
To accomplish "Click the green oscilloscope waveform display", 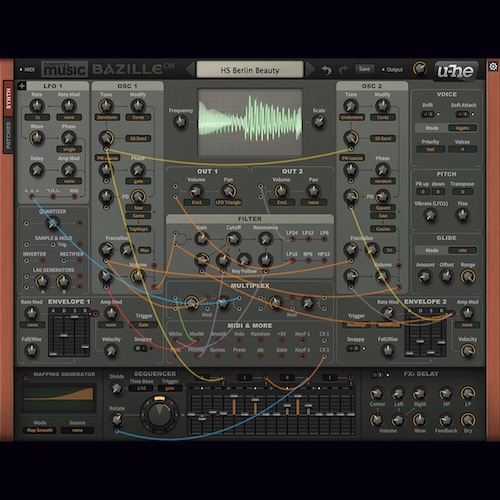I will click(x=250, y=122).
